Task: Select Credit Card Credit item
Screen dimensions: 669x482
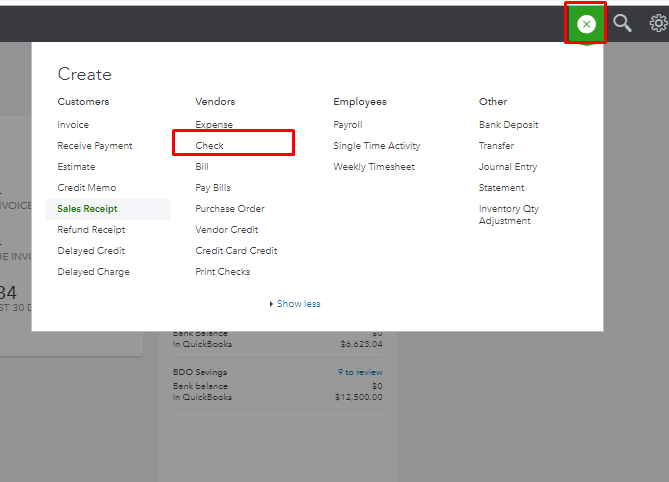Action: (x=236, y=251)
